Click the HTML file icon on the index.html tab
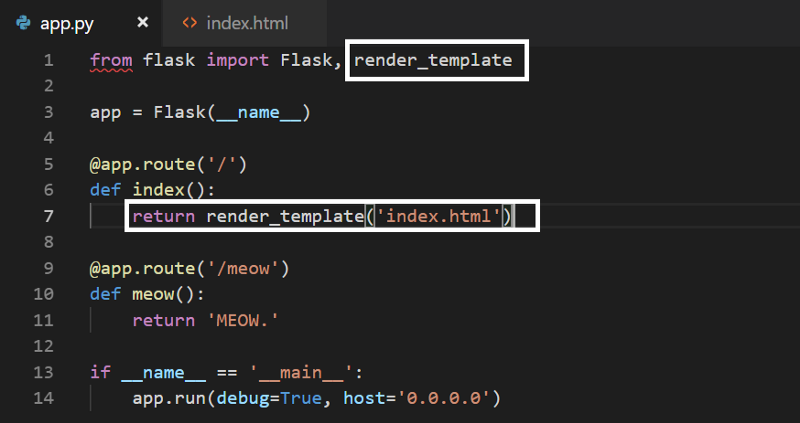Image resolution: width=800 pixels, height=423 pixels. click(x=189, y=22)
